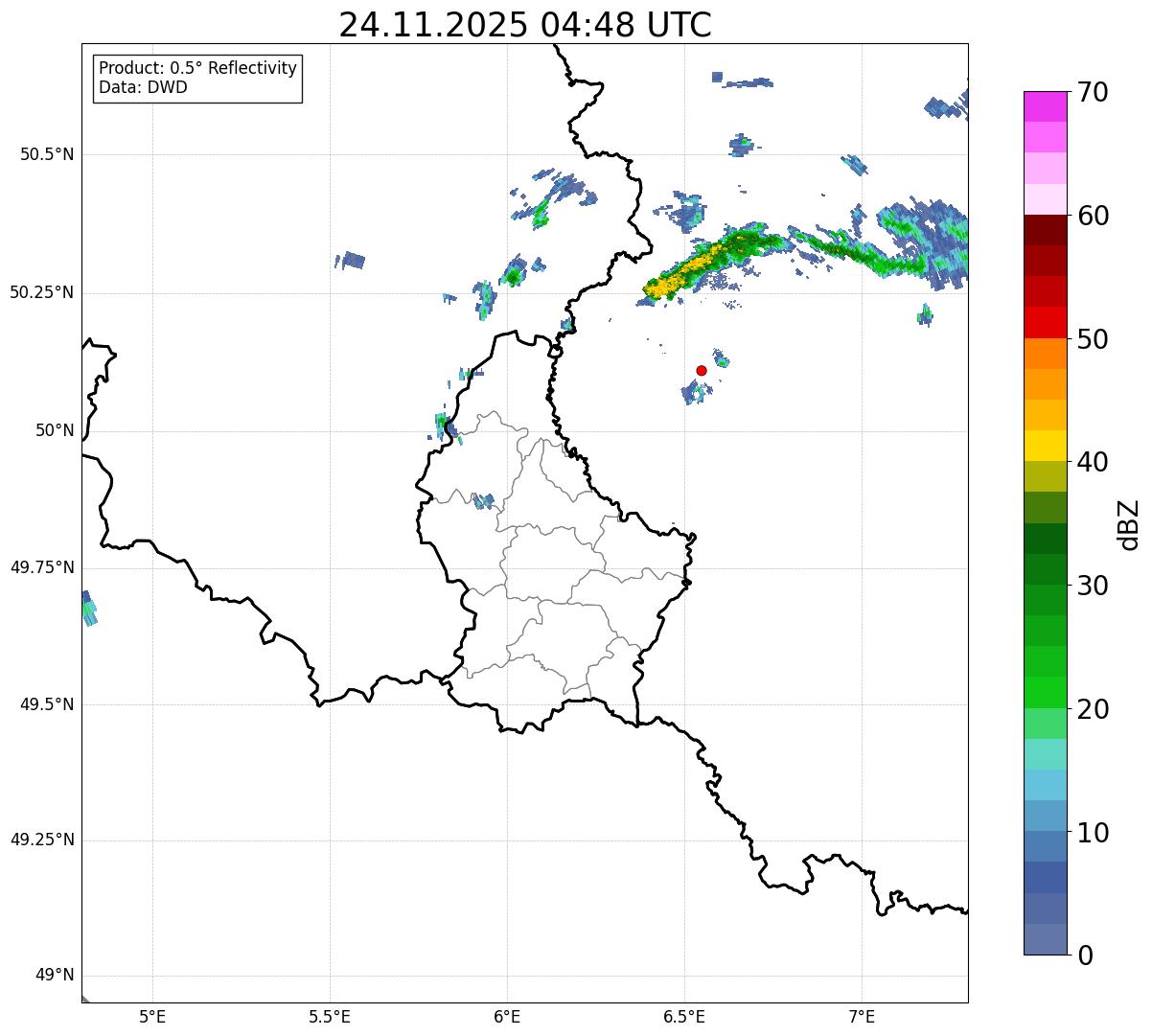1152x1036 pixels.
Task: Select the red 50 dBZ colorbar segment
Action: pyautogui.click(x=1045, y=322)
